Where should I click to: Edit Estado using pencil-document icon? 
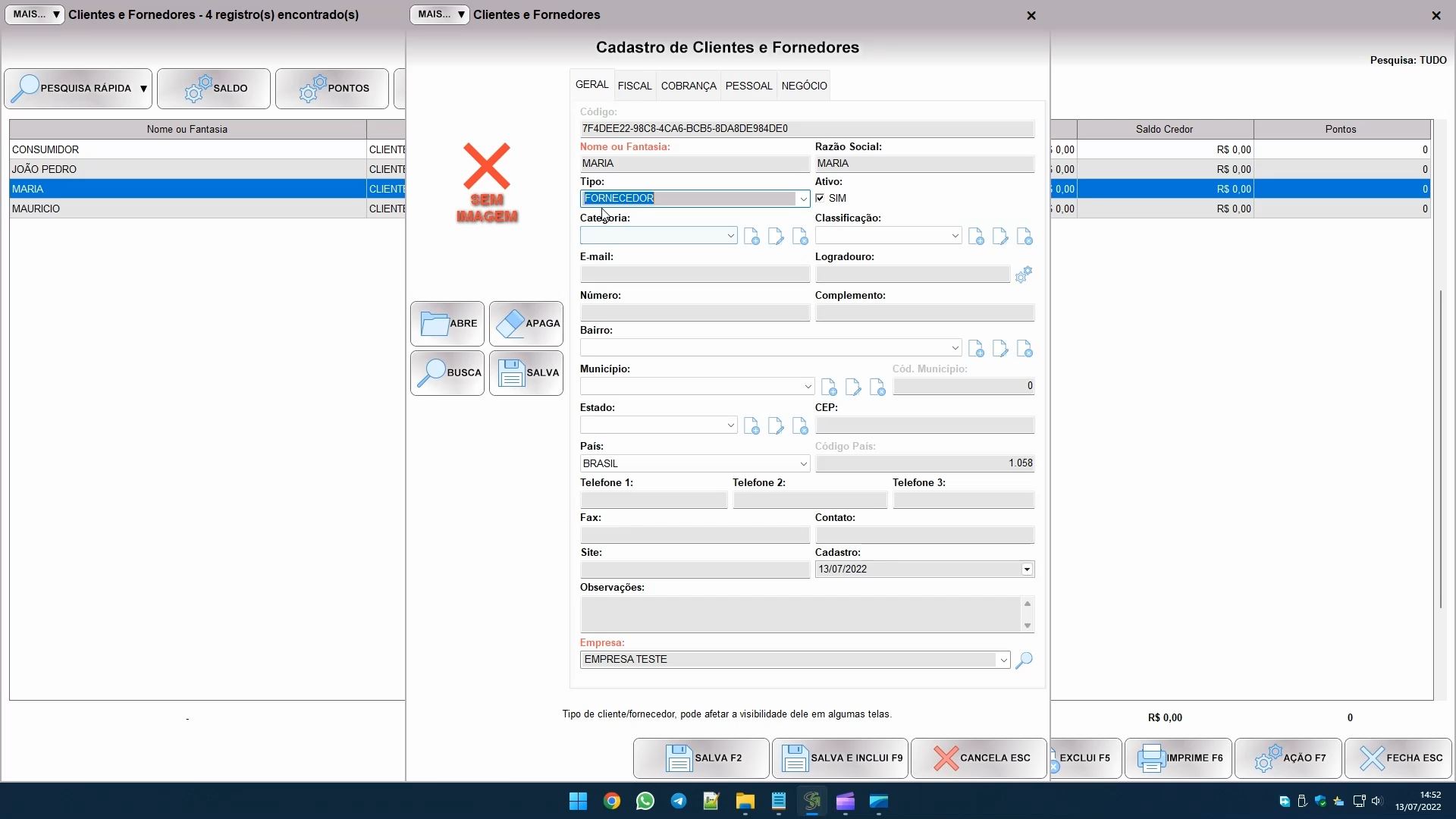pos(776,426)
